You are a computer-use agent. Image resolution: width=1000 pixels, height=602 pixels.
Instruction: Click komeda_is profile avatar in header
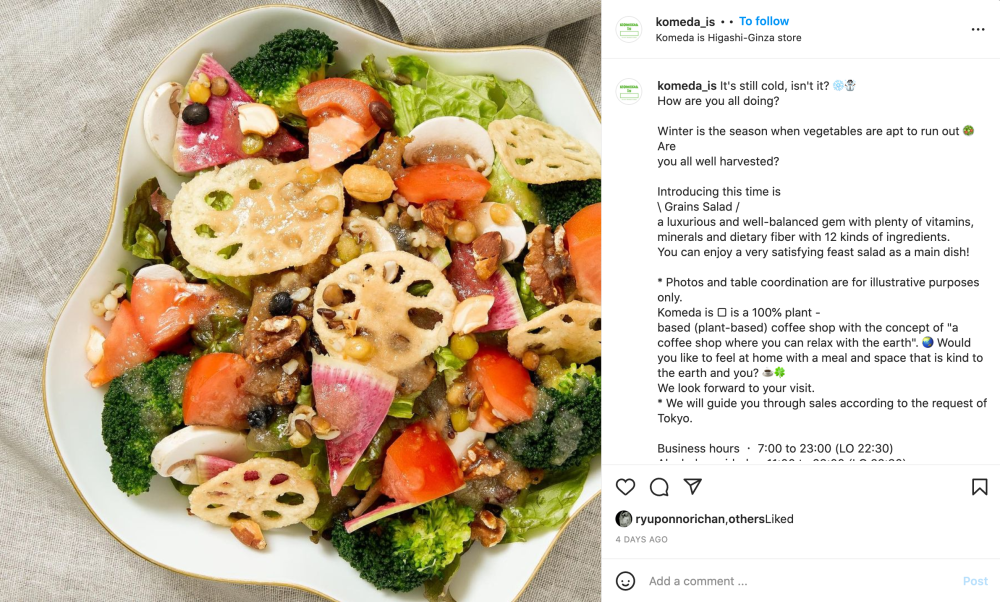(x=628, y=29)
